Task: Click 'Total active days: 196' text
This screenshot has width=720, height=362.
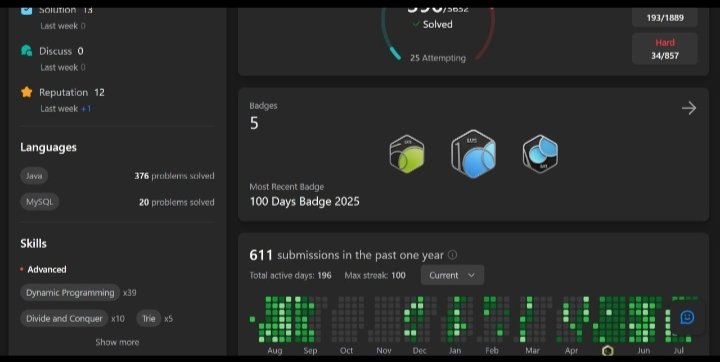Action: pos(290,275)
